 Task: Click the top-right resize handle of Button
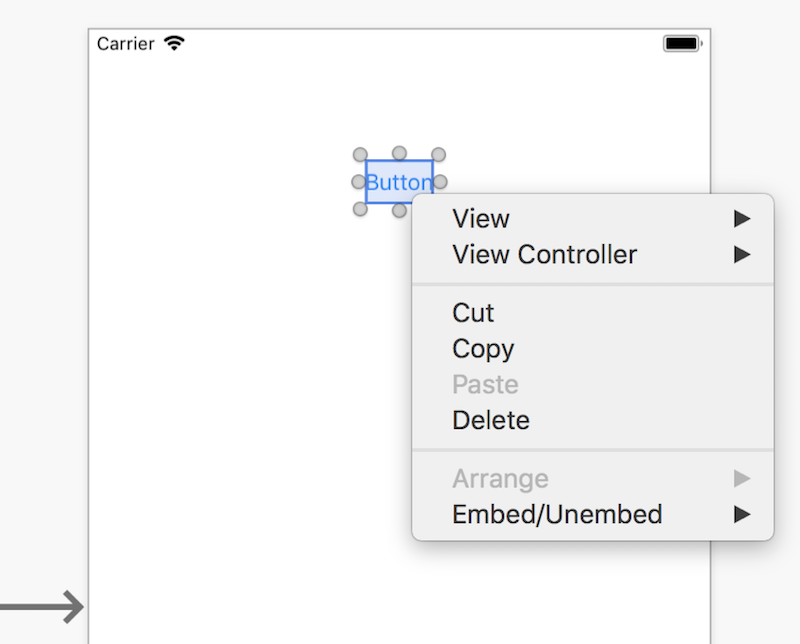[439, 154]
